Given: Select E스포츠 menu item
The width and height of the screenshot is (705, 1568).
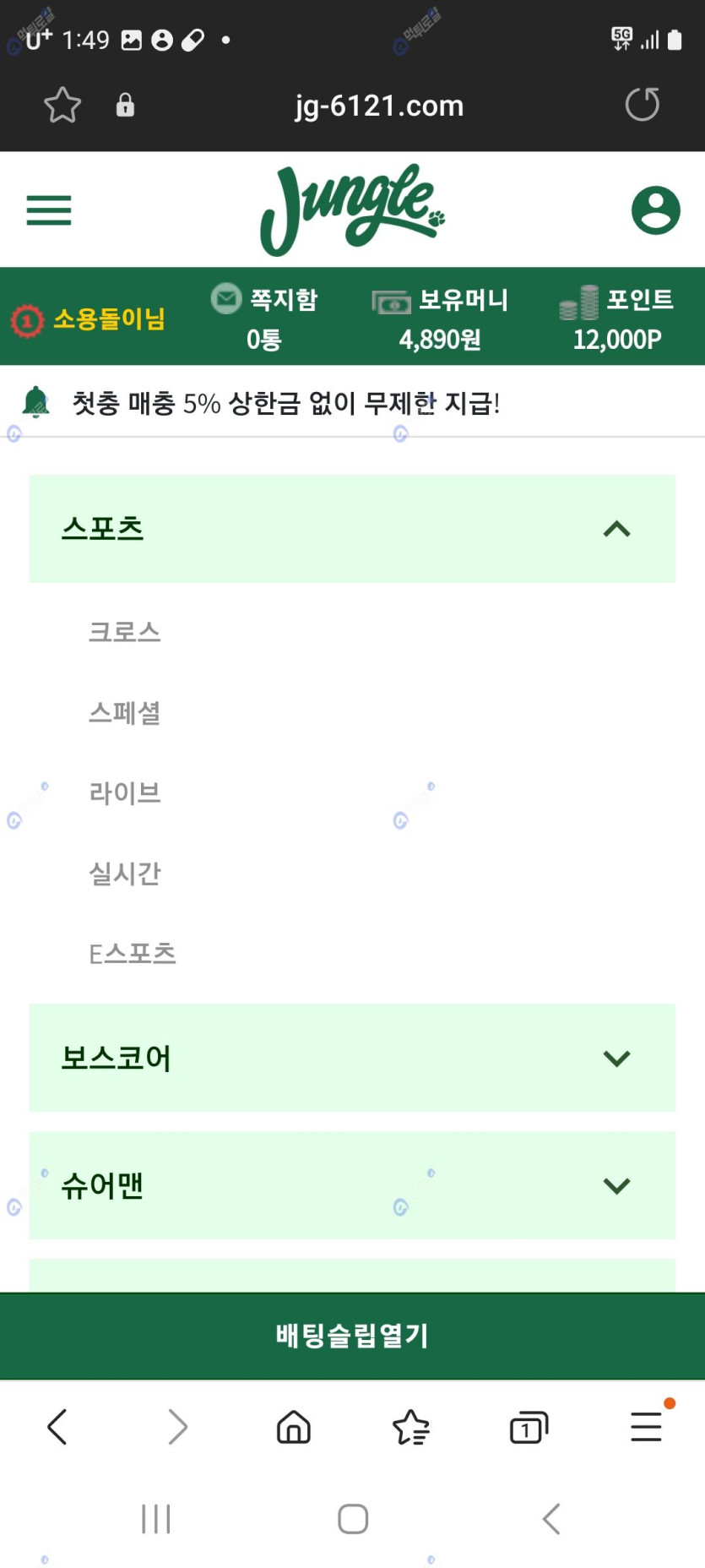Looking at the screenshot, I should 133,954.
